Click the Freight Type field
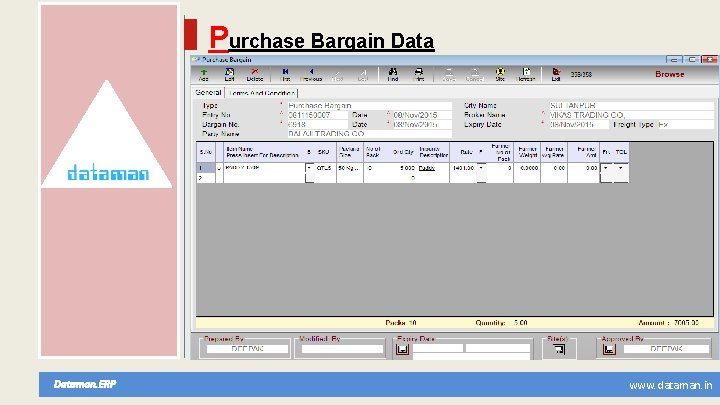 686,124
